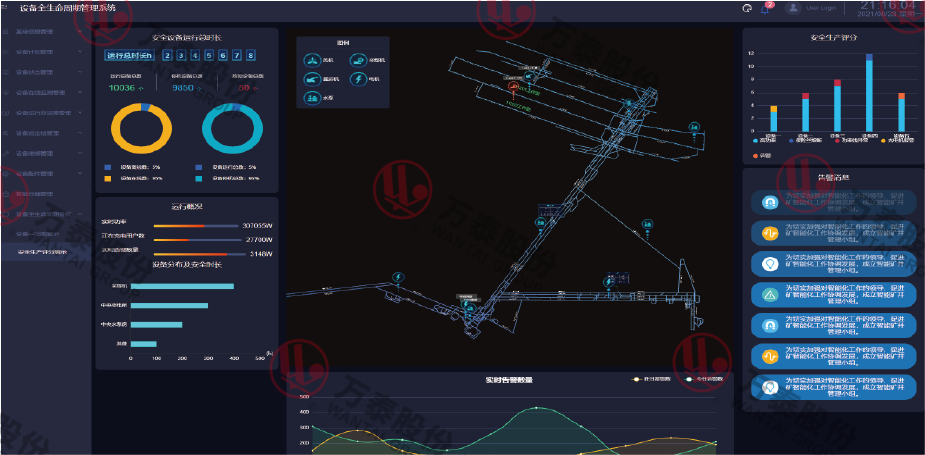Select the motor (电机) lightning icon in legend

click(x=358, y=79)
